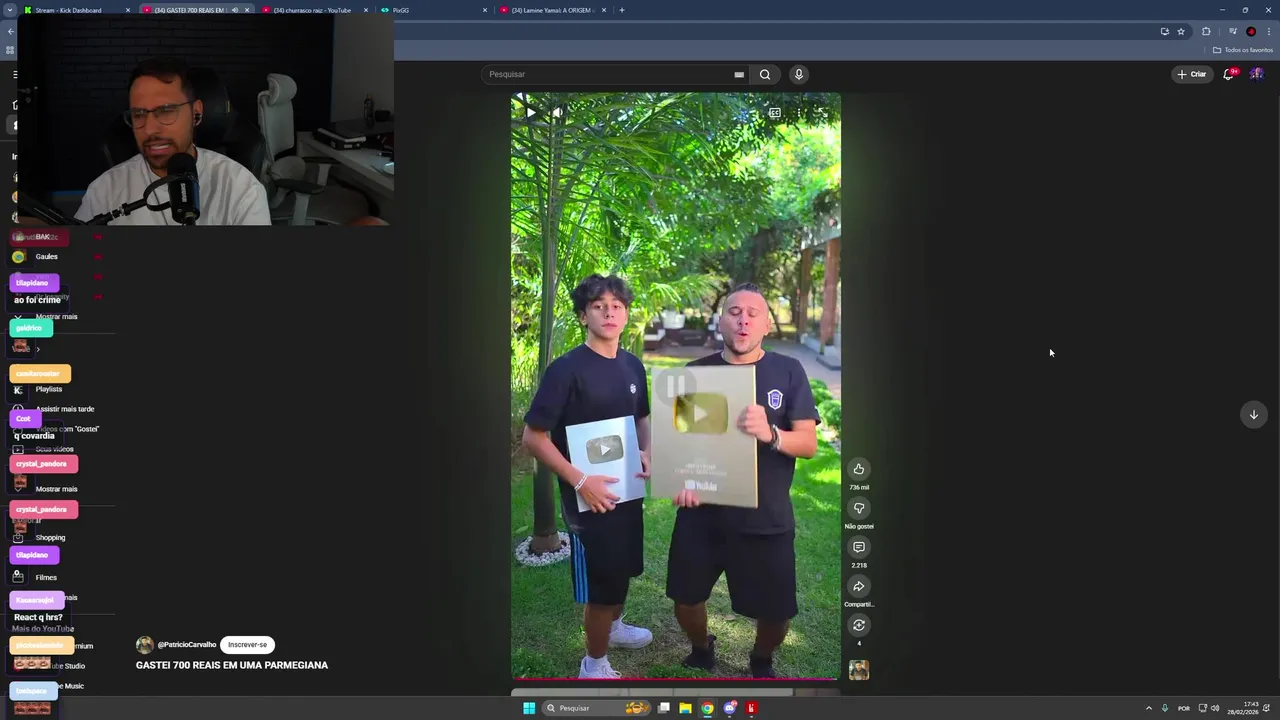Image resolution: width=1280 pixels, height=720 pixels.
Task: Open YouTube notifications bell
Action: point(1229,74)
